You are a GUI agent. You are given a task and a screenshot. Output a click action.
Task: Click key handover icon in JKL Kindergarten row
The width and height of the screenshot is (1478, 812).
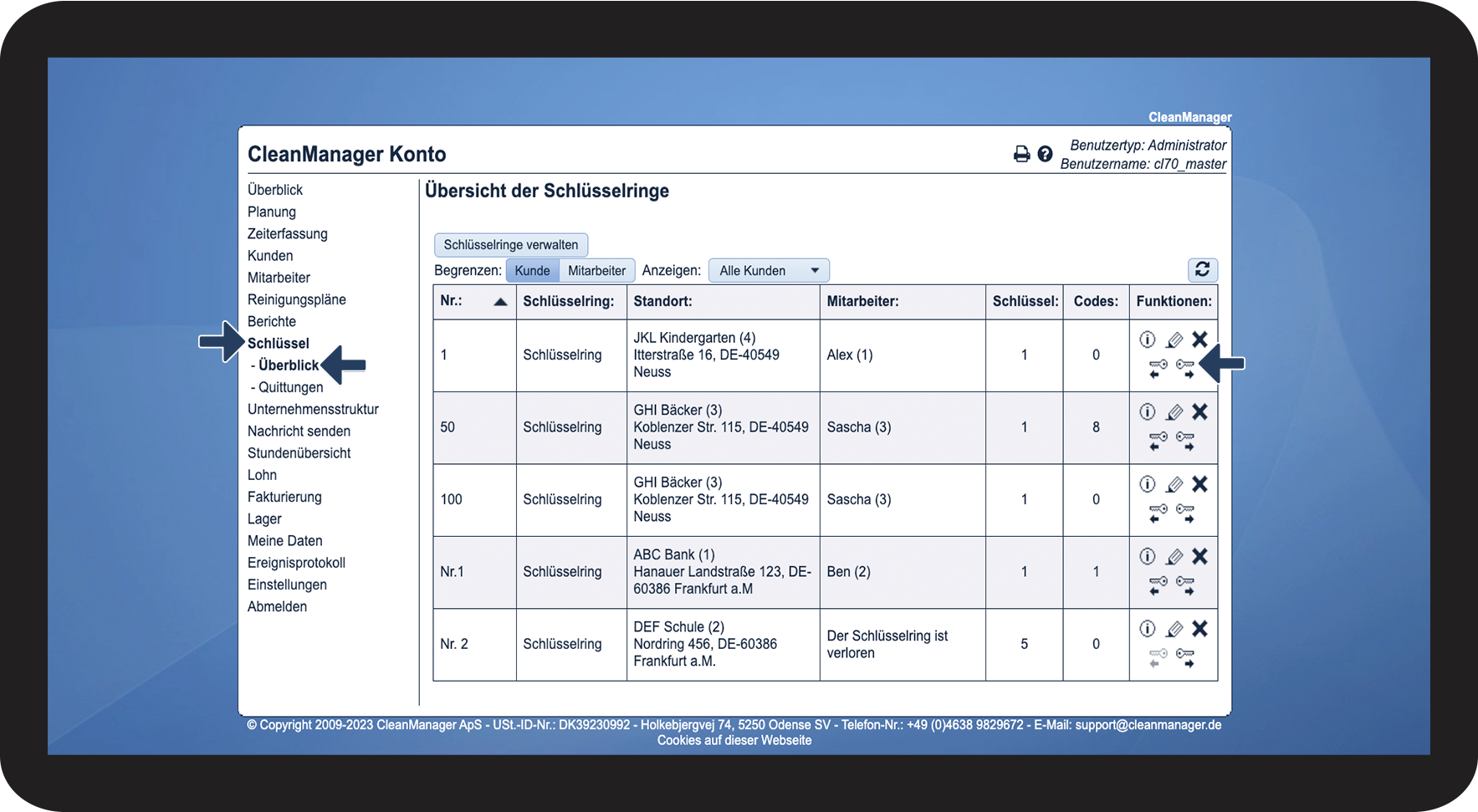[1185, 369]
